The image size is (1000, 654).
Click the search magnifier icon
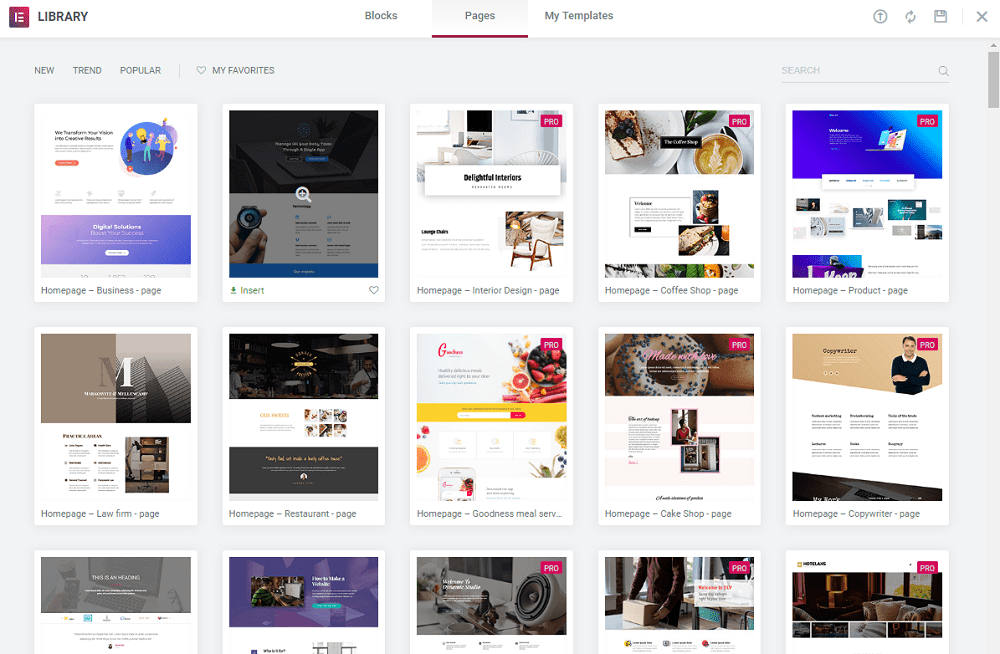tap(943, 71)
